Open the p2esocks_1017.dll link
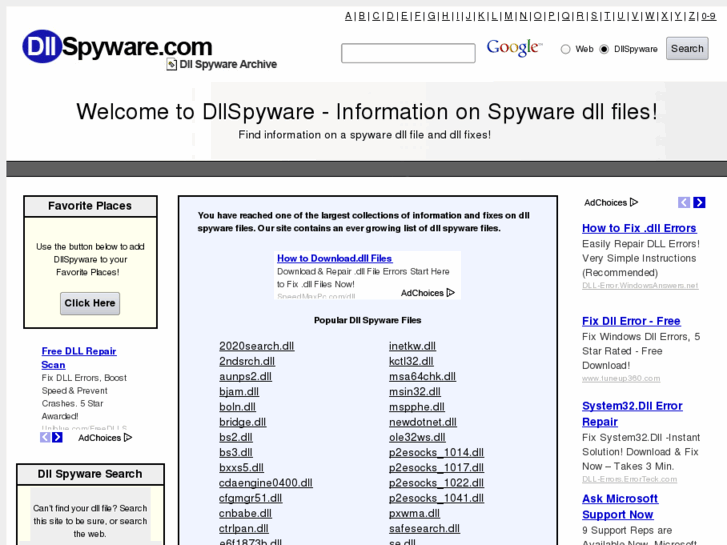 point(436,468)
